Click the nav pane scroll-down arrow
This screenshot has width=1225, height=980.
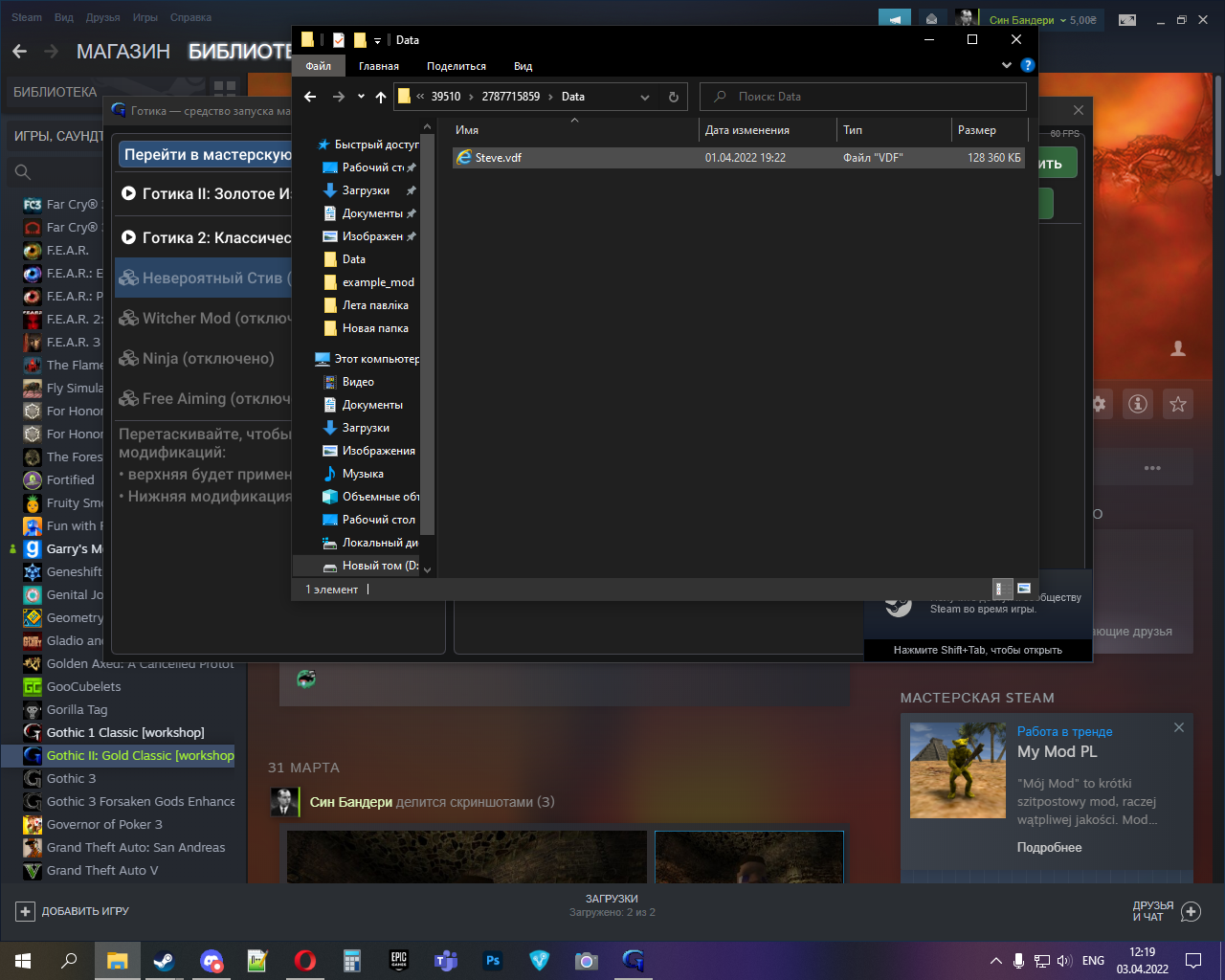click(428, 569)
